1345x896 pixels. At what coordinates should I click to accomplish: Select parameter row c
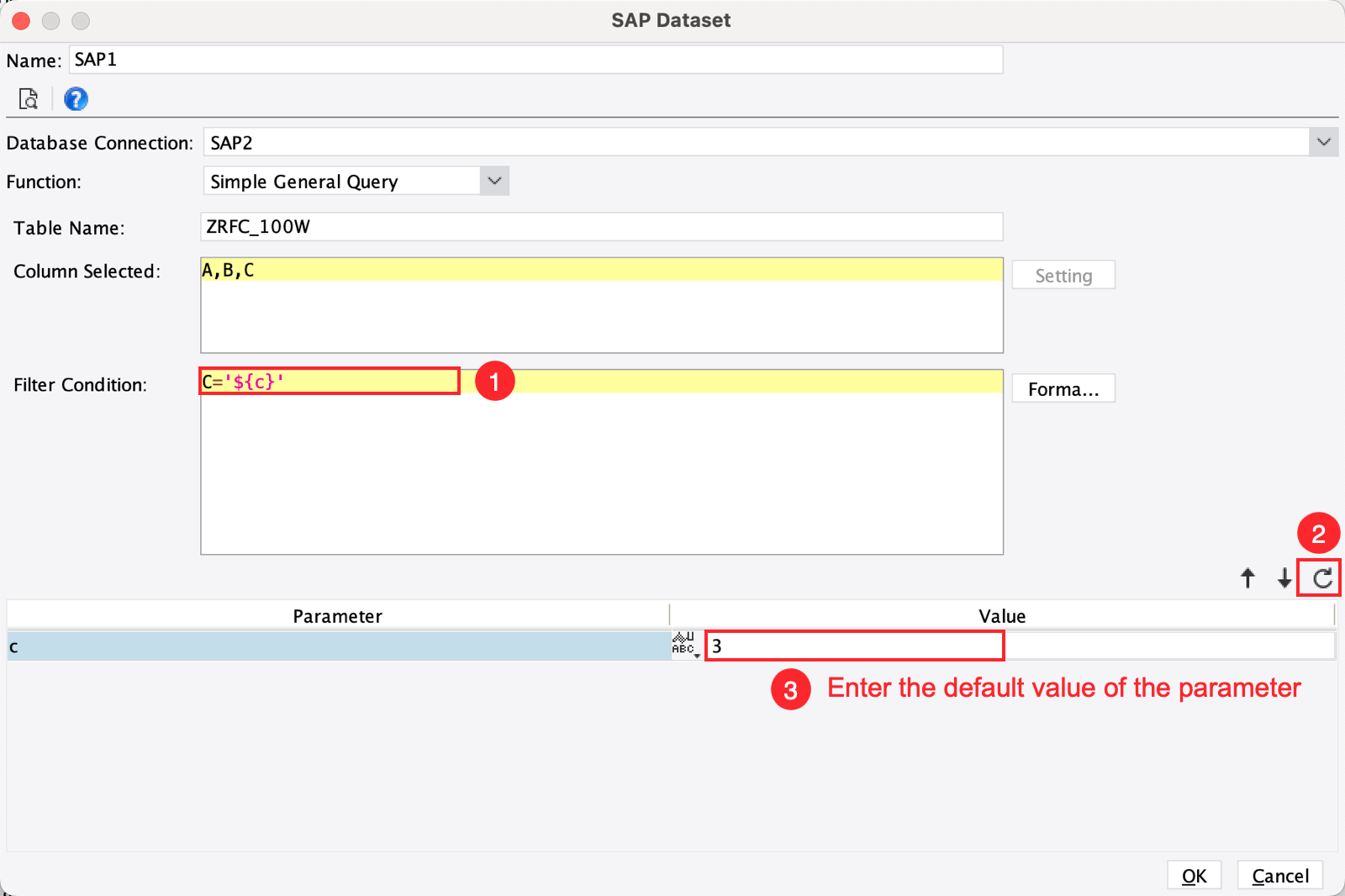click(x=338, y=646)
